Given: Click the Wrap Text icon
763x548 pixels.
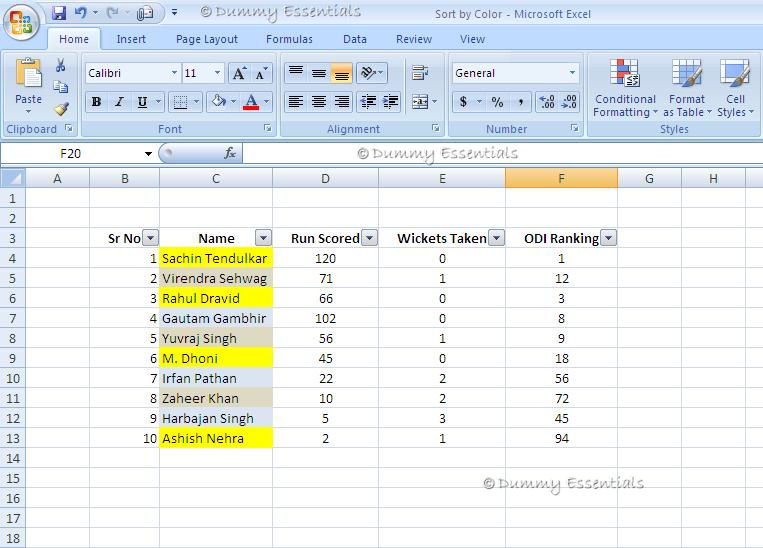Looking at the screenshot, I should pyautogui.click(x=420, y=73).
